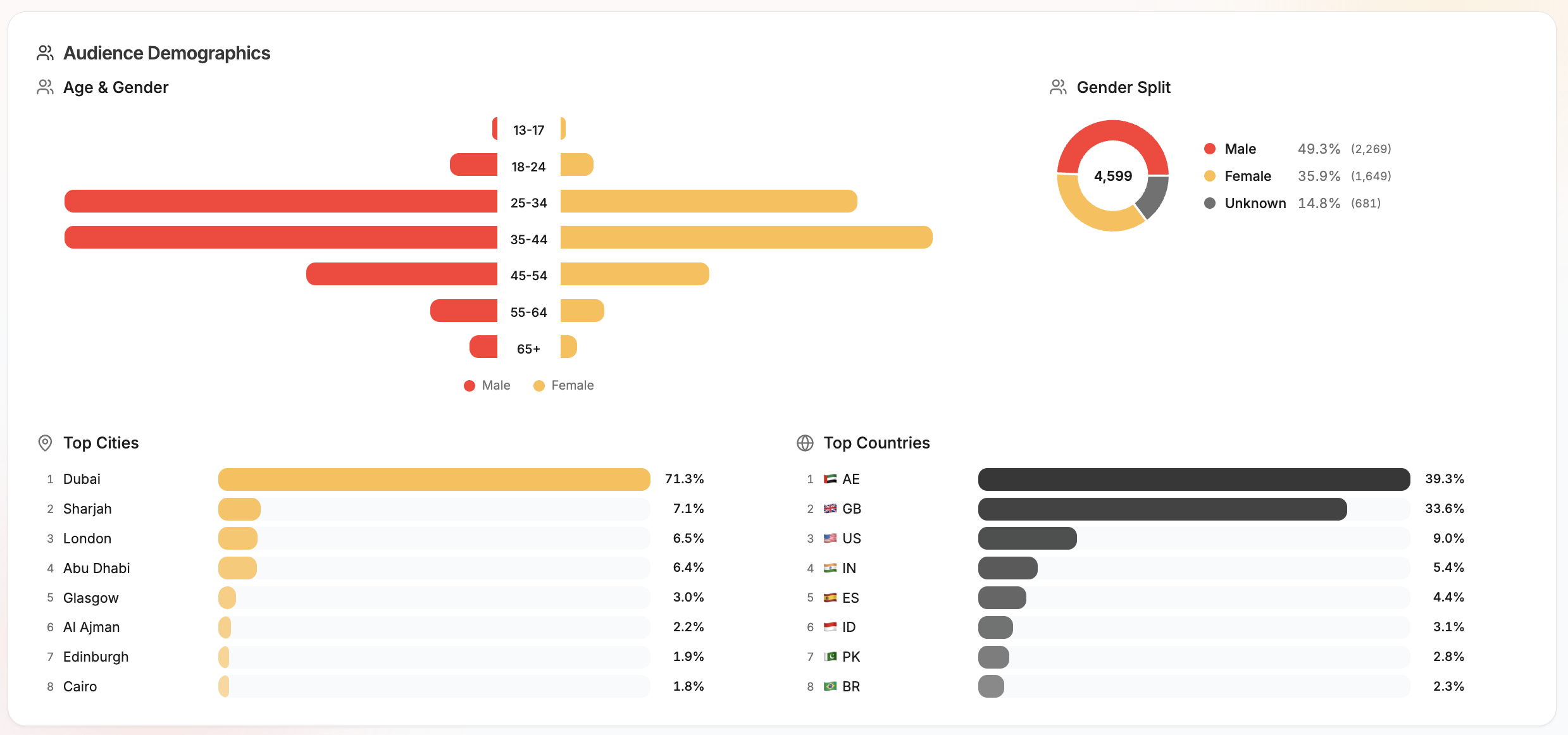Image resolution: width=1568 pixels, height=735 pixels.
Task: Click the Brazil flag next to BR
Action: tap(830, 686)
